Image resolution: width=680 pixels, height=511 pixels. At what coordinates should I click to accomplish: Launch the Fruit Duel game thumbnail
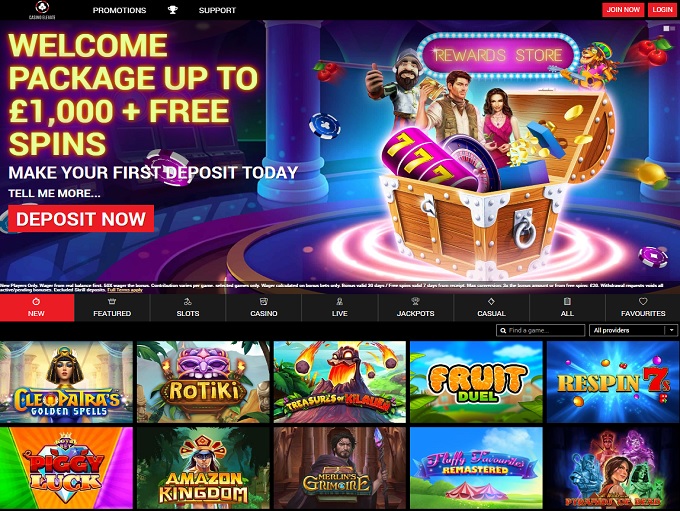(x=476, y=382)
